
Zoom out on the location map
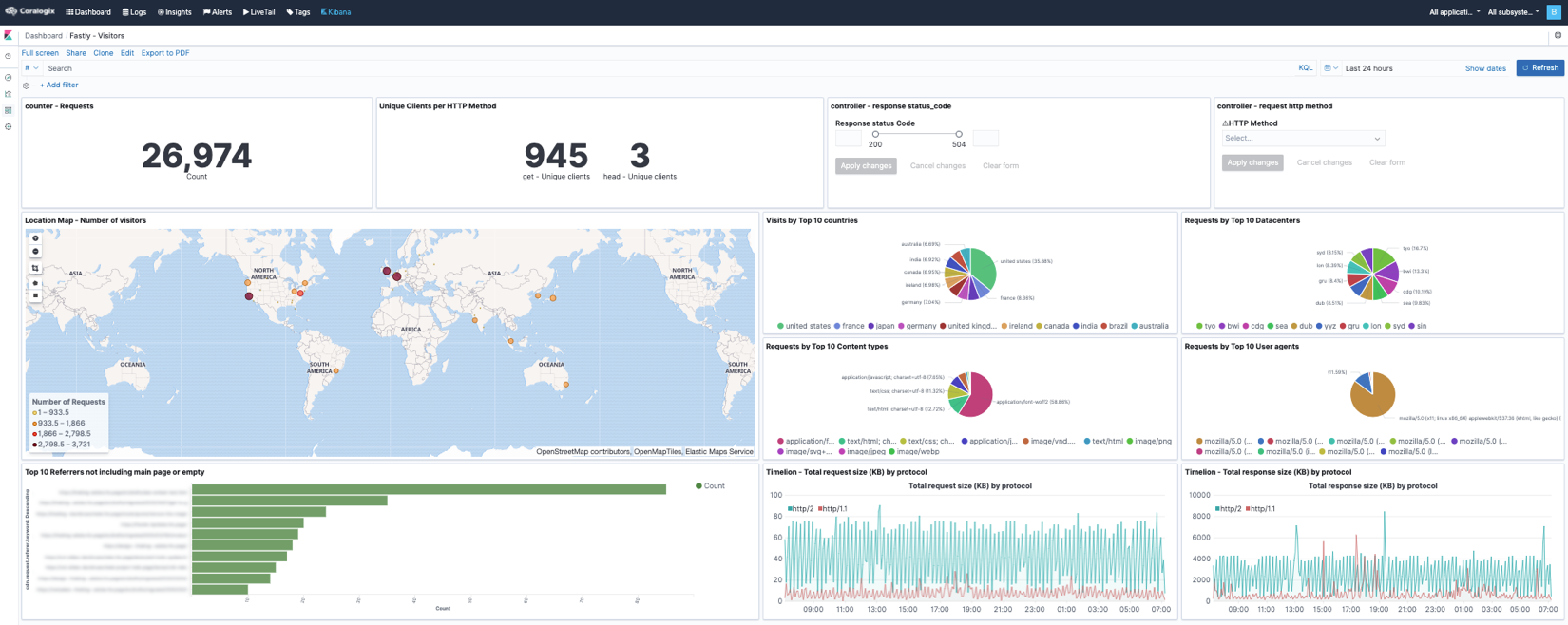point(35,252)
